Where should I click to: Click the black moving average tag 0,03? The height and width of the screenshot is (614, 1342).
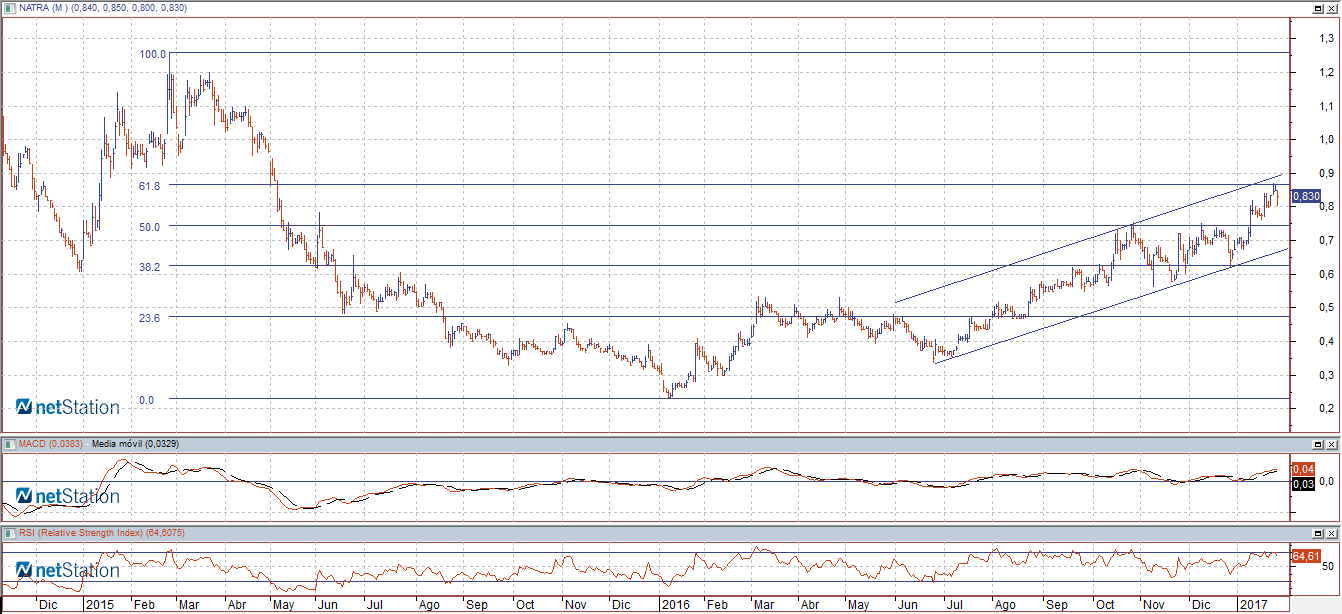point(1303,484)
